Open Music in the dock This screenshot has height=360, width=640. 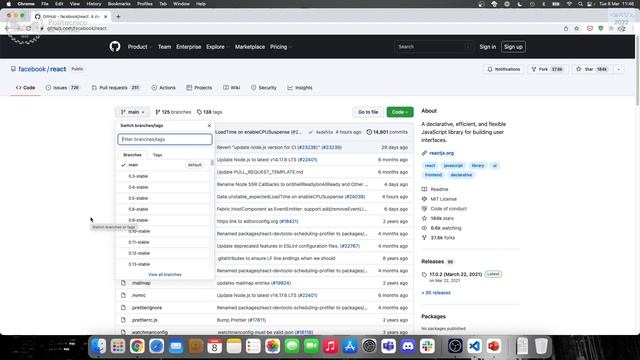tap(330, 346)
